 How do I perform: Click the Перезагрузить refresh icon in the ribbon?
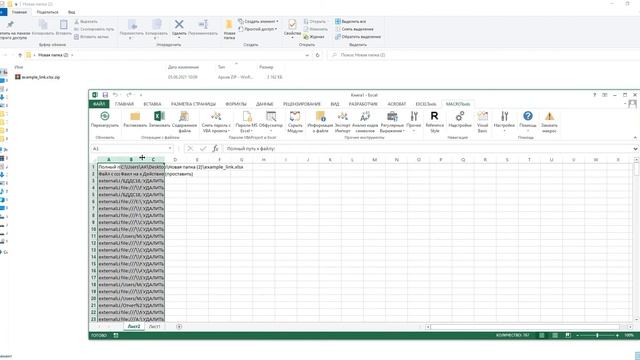coord(105,116)
